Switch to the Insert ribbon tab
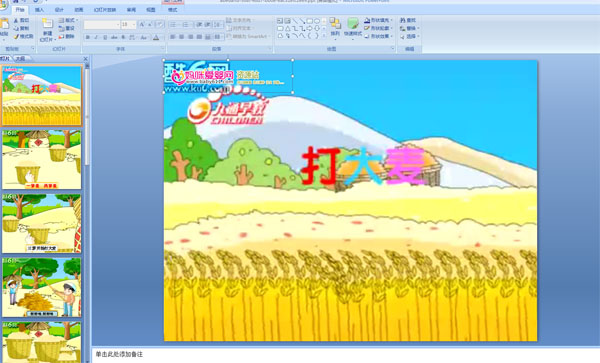This screenshot has width=600, height=363. pos(39,10)
